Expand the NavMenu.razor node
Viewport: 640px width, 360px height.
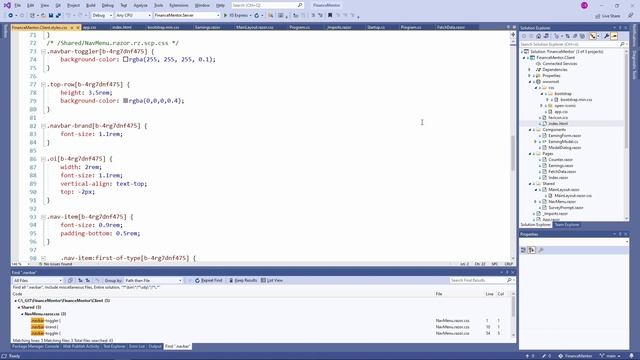click(x=536, y=202)
